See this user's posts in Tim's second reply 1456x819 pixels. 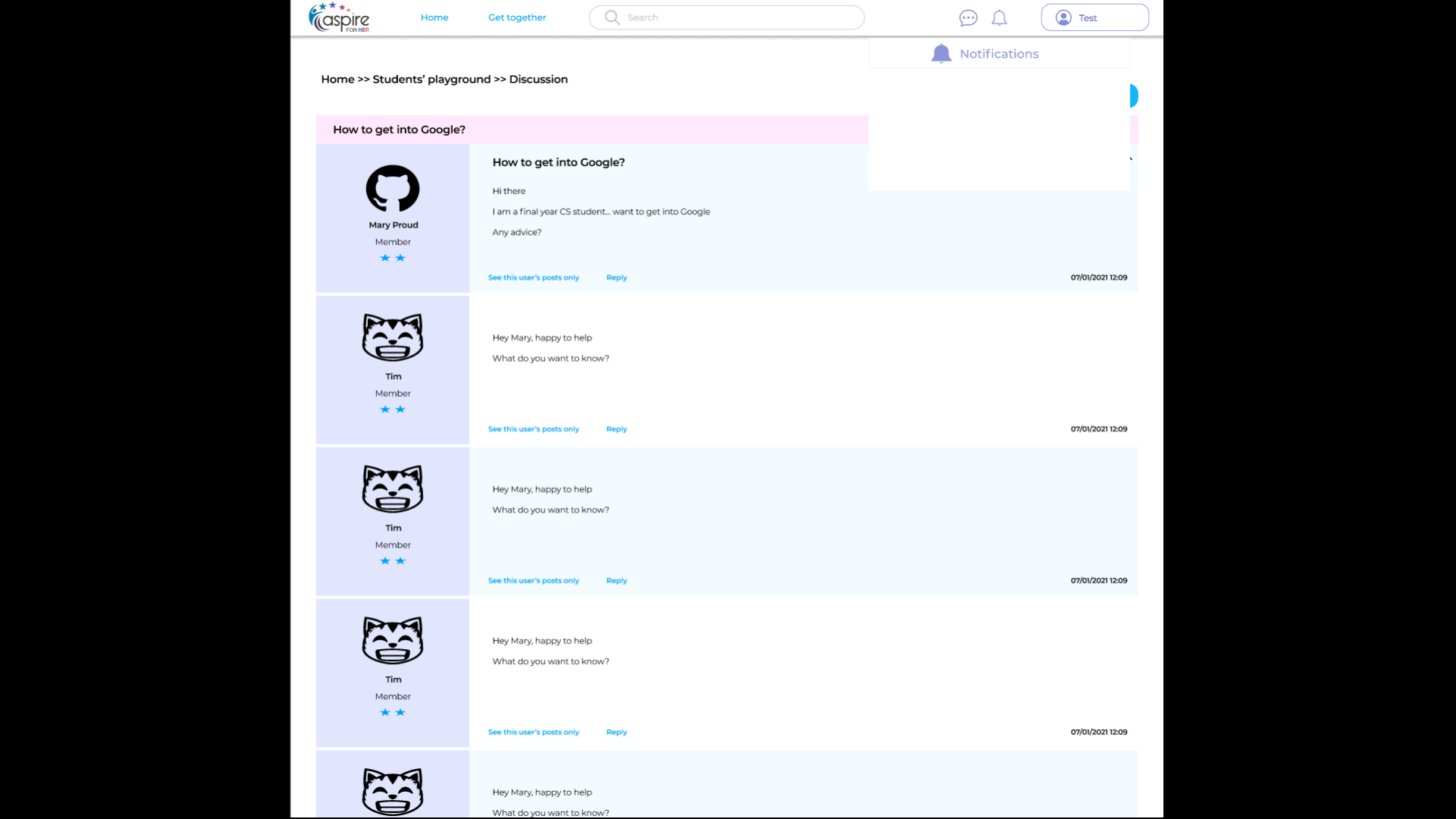click(533, 581)
